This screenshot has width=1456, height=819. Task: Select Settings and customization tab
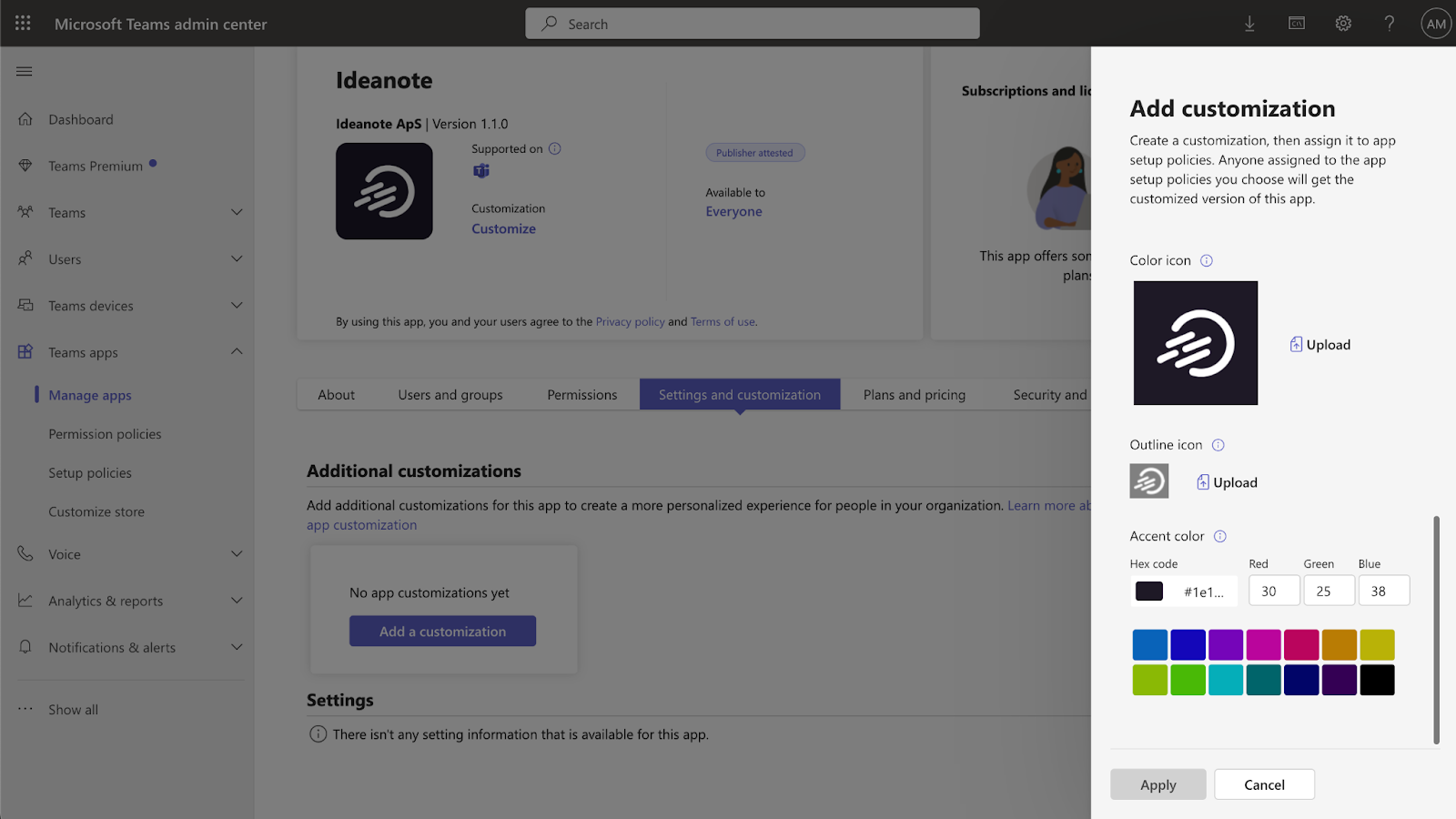click(740, 395)
